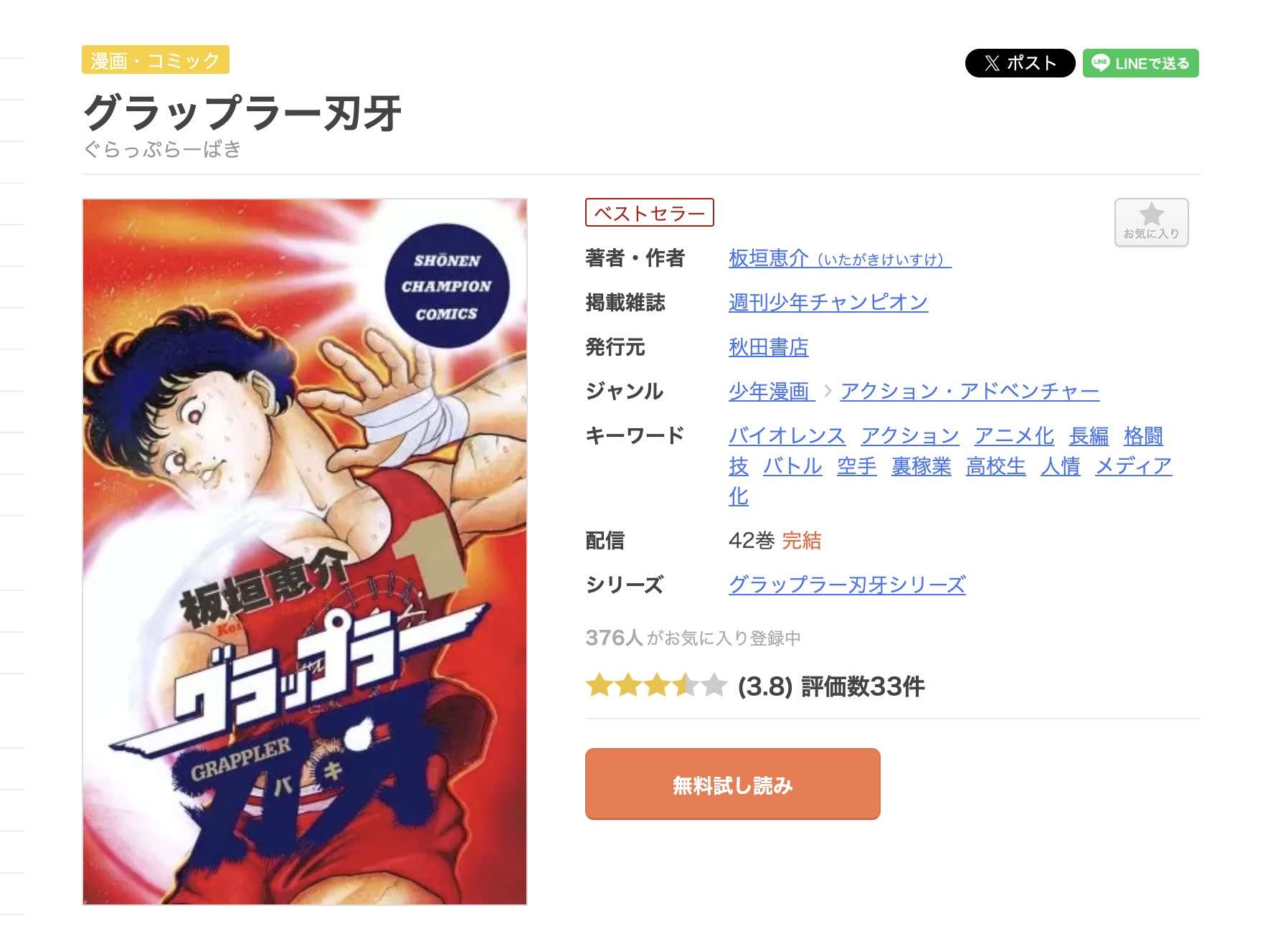
Task: Open グラップラー刃牙シリーズ series link
Action: [847, 585]
